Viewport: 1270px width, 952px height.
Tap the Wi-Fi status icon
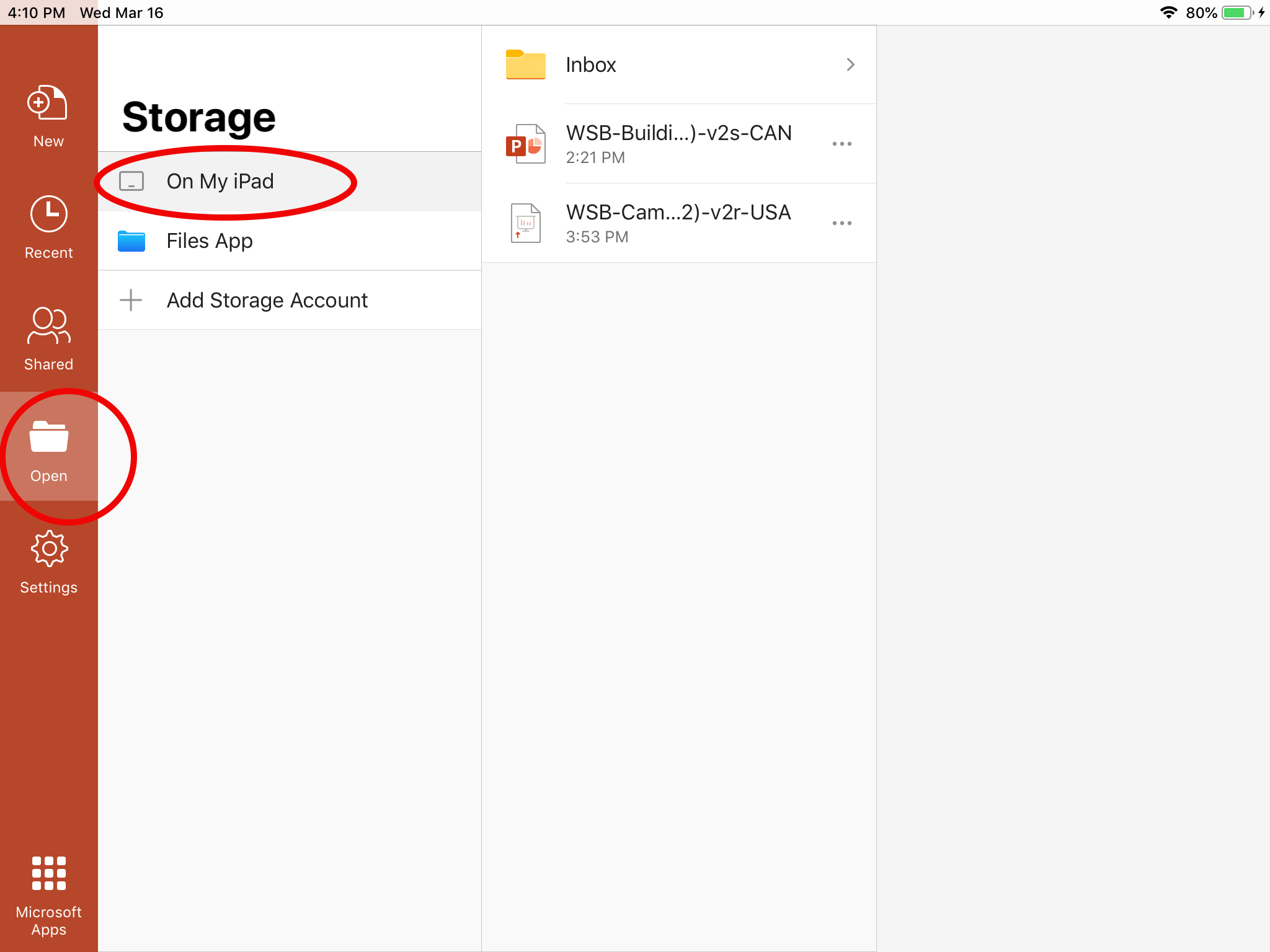[x=1168, y=13]
